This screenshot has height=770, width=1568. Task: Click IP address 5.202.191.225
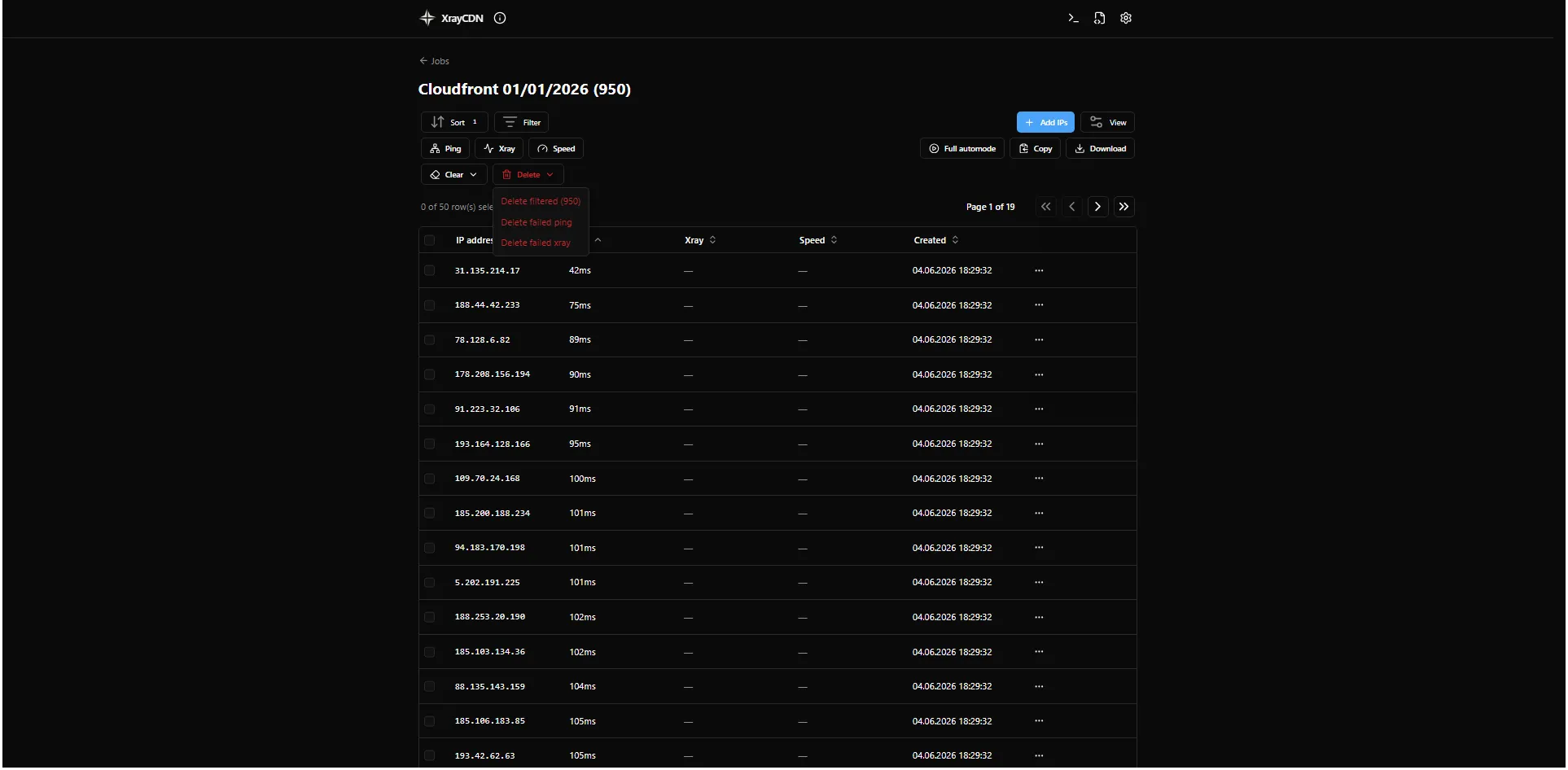click(487, 582)
